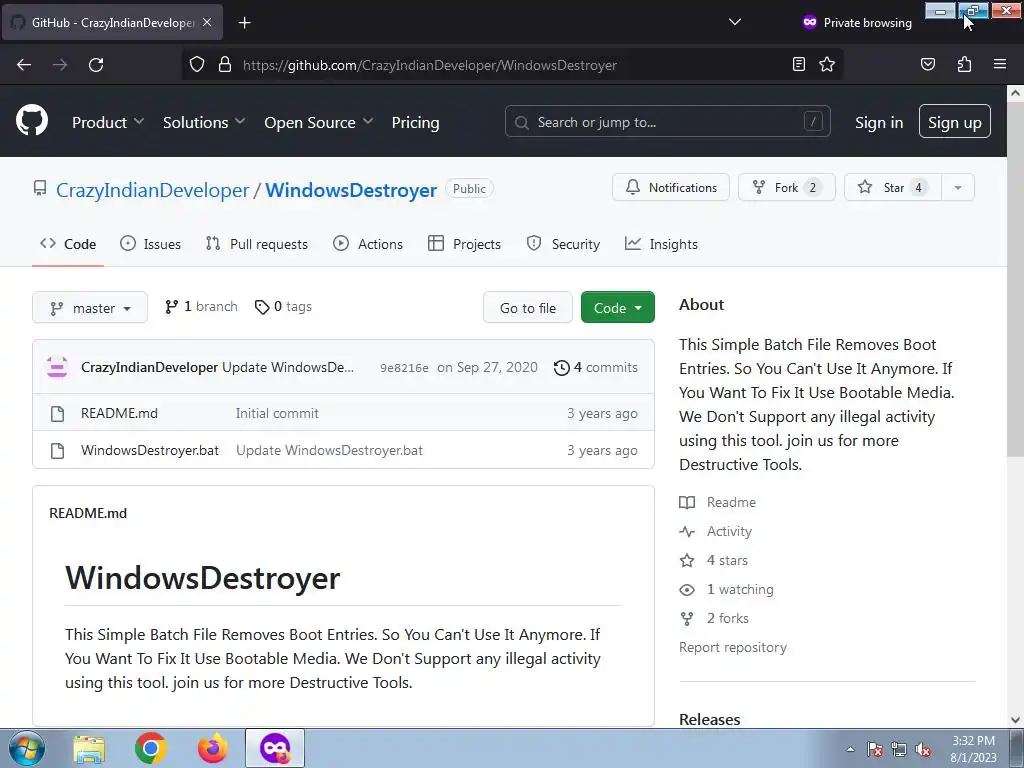
Task: Jump to Readme in About sidebar
Action: [x=718, y=502]
